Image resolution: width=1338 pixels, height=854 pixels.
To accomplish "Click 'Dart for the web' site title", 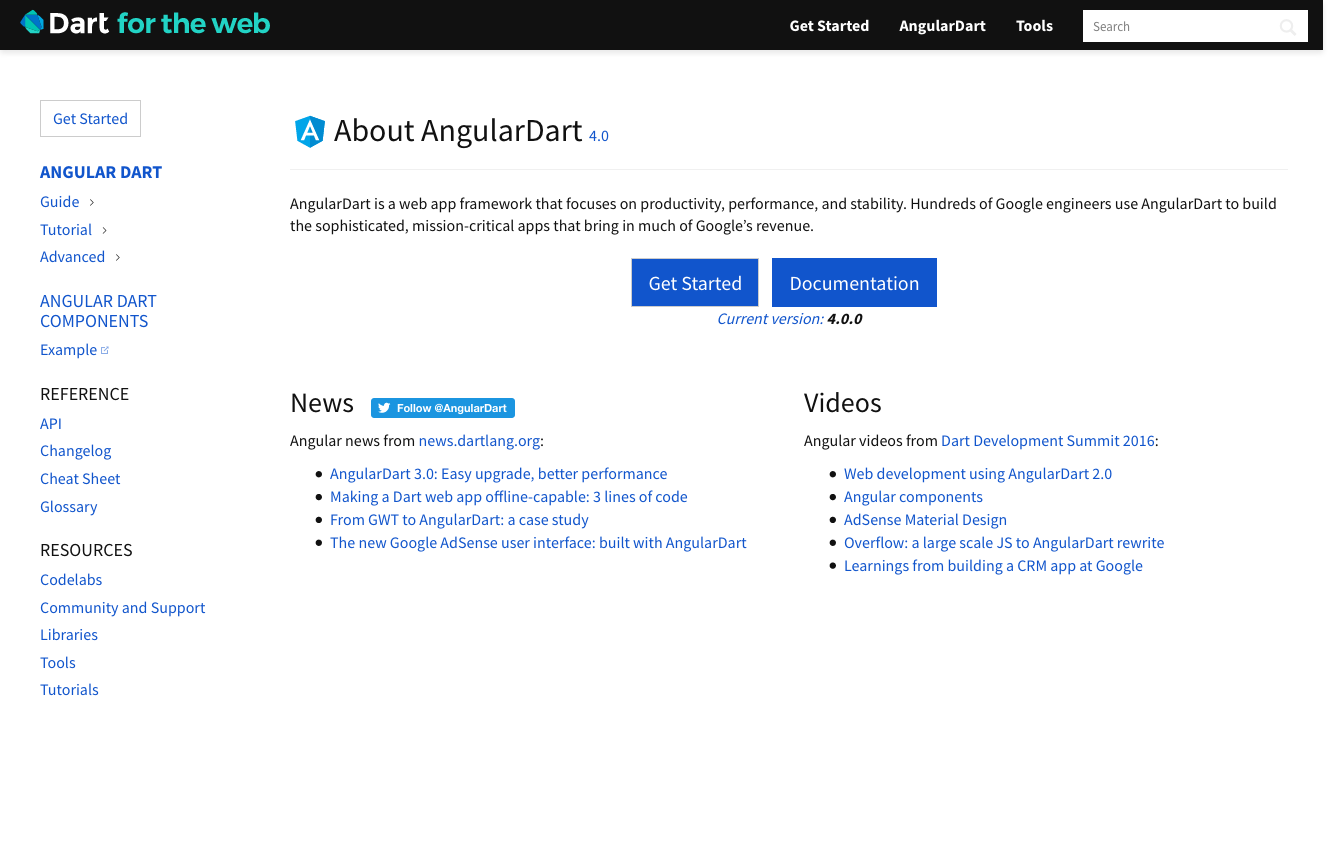I will click(159, 23).
